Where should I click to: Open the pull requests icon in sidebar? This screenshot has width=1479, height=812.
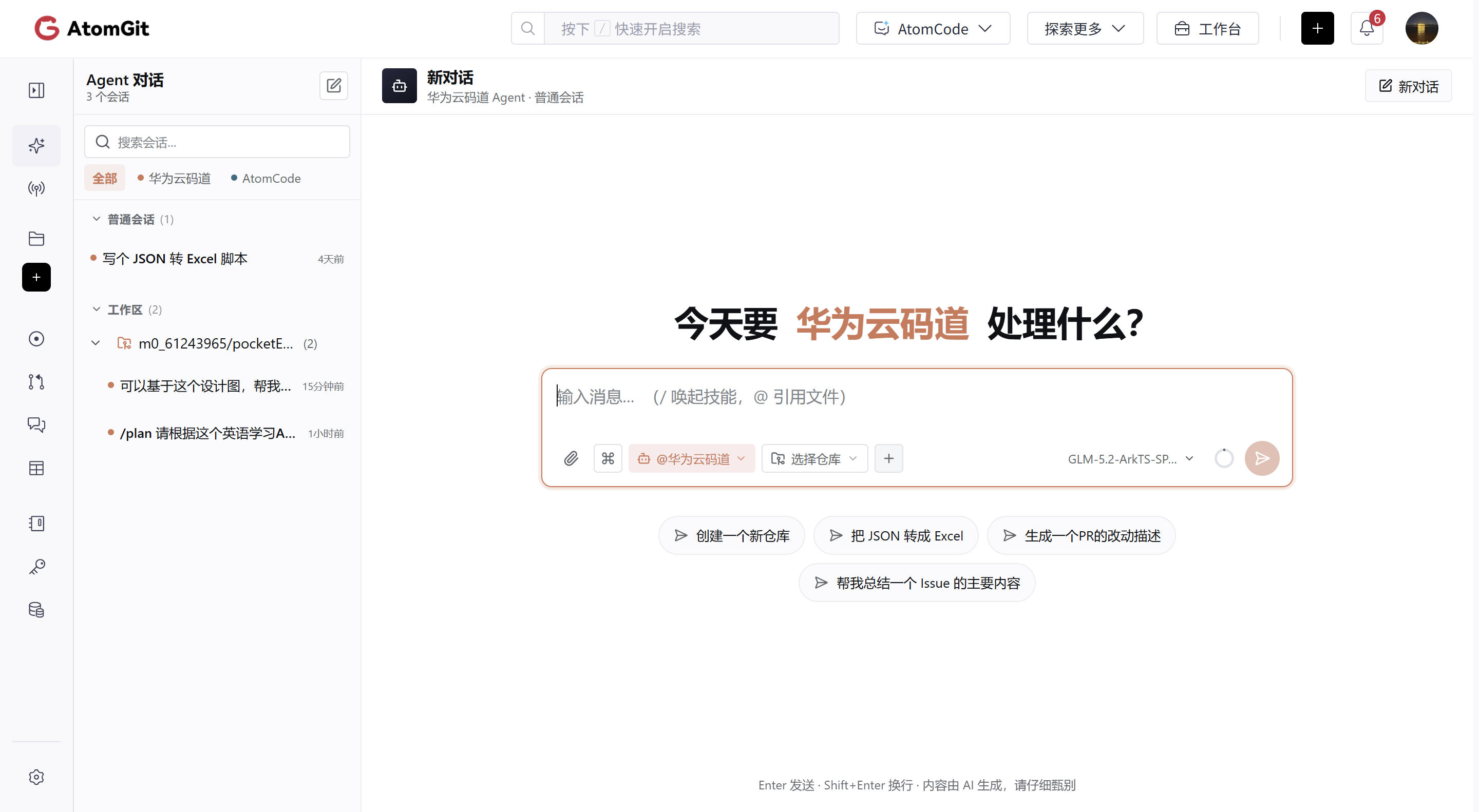pyautogui.click(x=36, y=381)
